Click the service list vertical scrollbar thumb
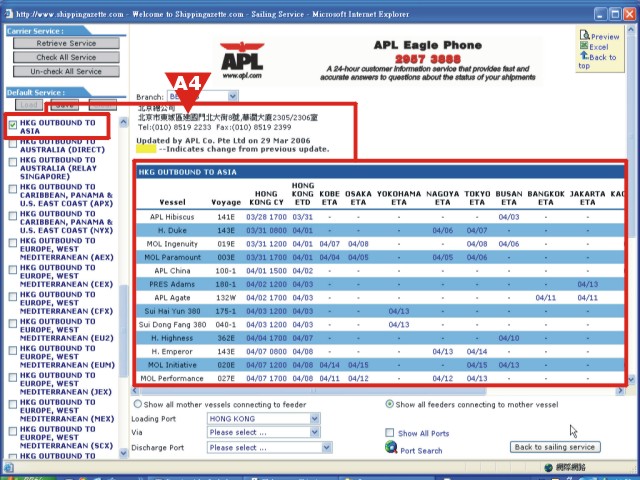 point(124,331)
